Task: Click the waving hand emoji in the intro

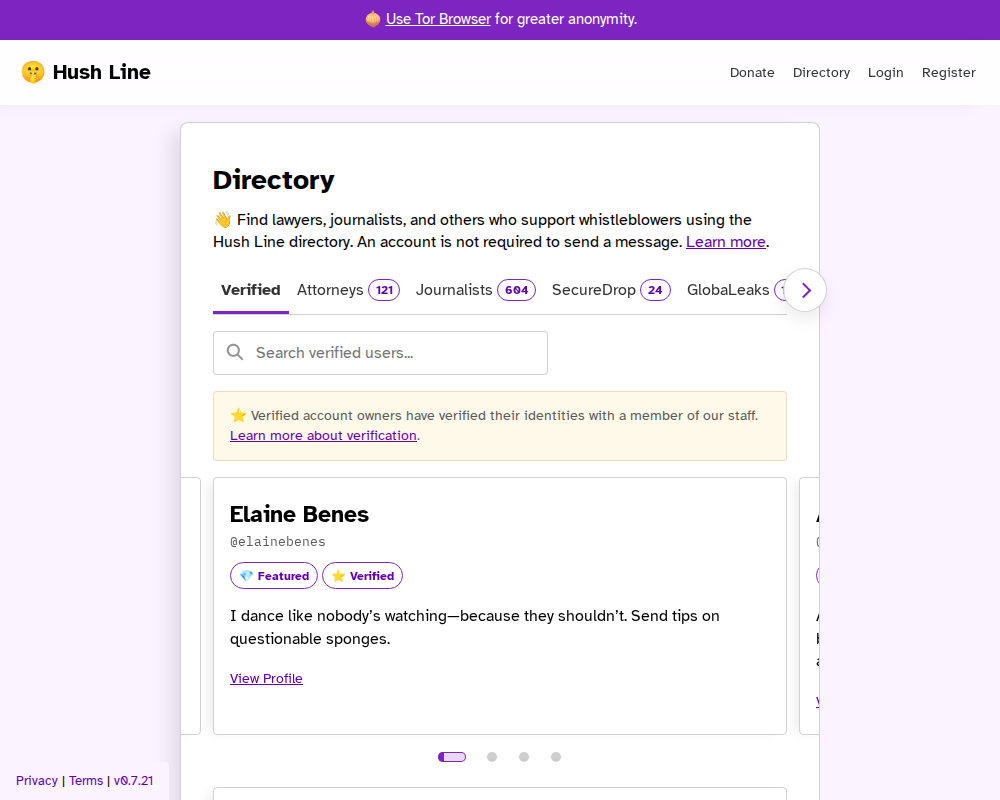Action: (223, 220)
